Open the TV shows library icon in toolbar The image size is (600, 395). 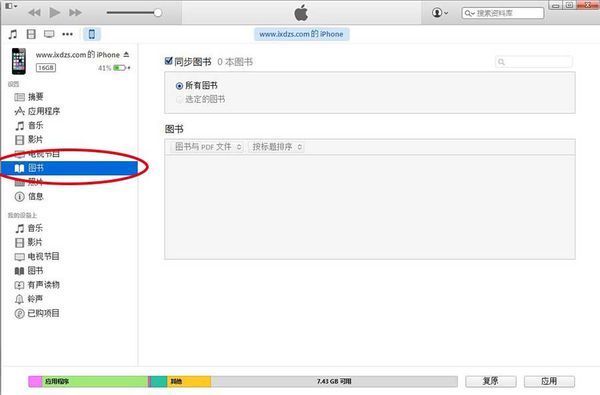coord(49,34)
